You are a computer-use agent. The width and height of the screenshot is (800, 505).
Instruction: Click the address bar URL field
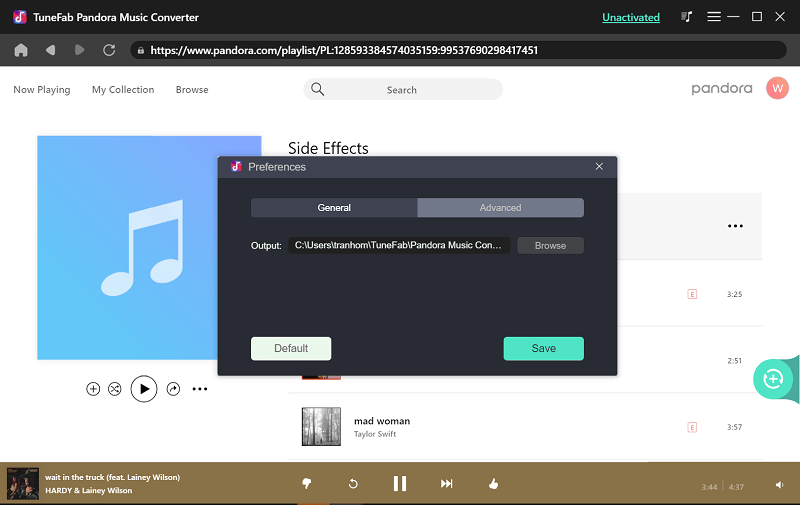pos(458,50)
